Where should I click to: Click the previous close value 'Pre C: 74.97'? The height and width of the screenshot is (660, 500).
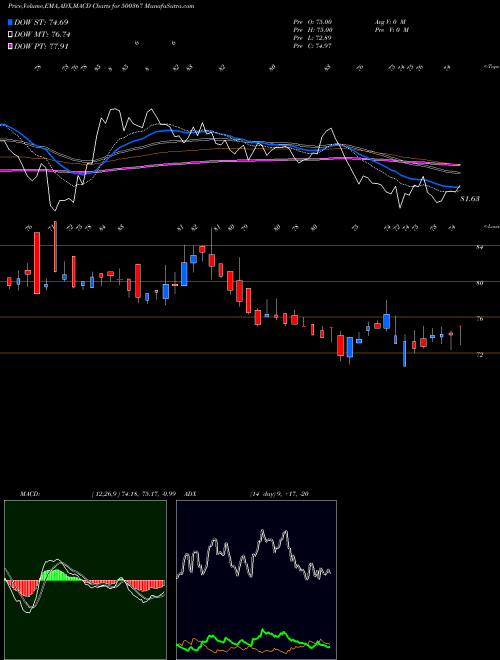(x=313, y=46)
